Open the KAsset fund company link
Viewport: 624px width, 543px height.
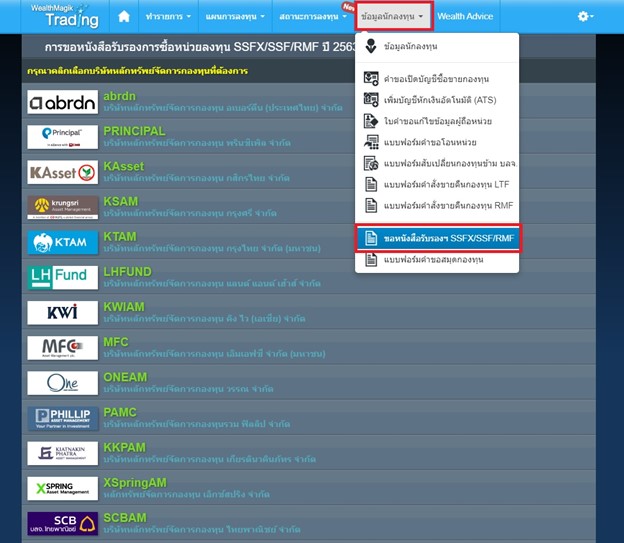tap(124, 166)
